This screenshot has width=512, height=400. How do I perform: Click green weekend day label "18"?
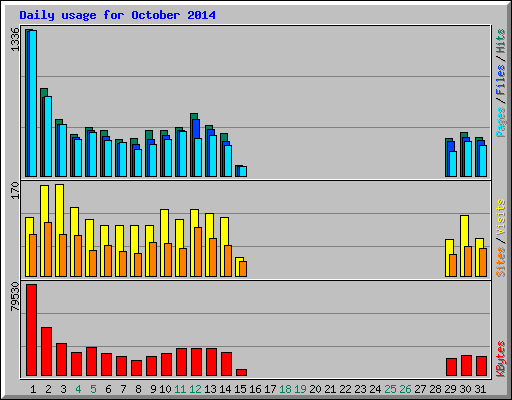click(x=285, y=389)
